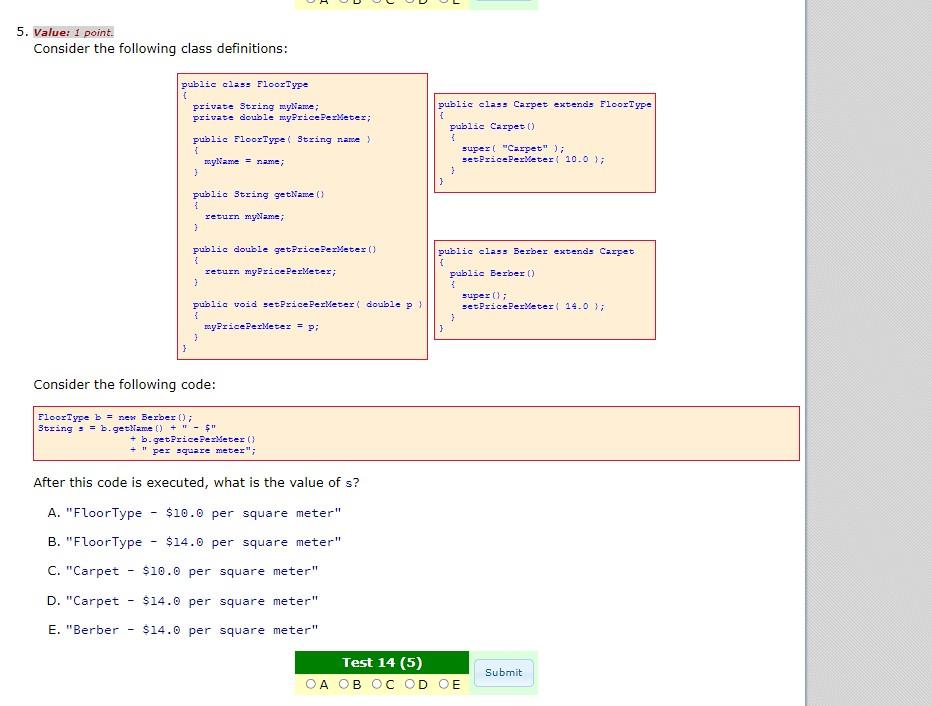The image size is (932, 706).
Task: Click 'private String myName;' line
Action: click(256, 106)
